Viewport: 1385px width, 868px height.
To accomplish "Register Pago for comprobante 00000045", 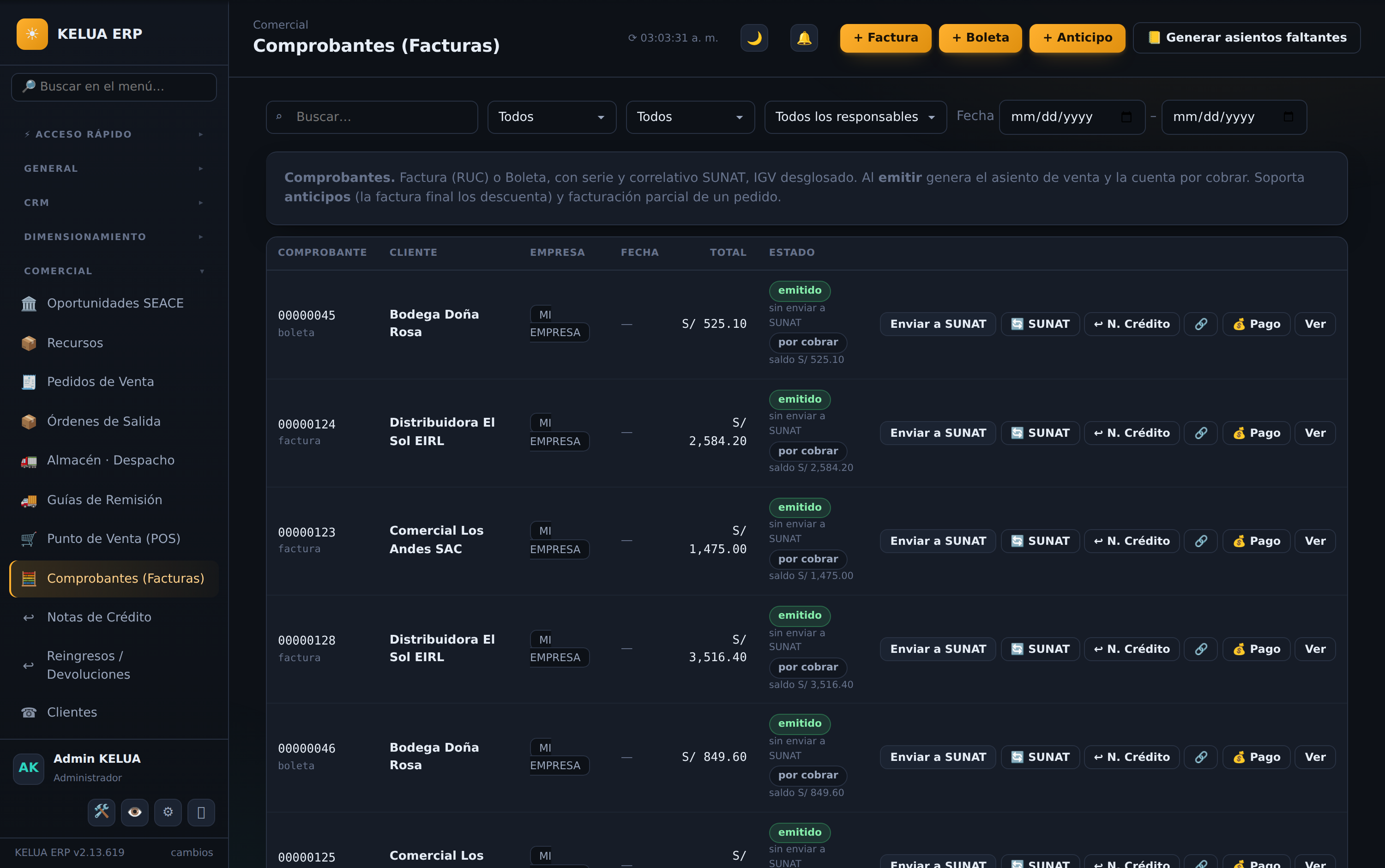I will [x=1257, y=324].
